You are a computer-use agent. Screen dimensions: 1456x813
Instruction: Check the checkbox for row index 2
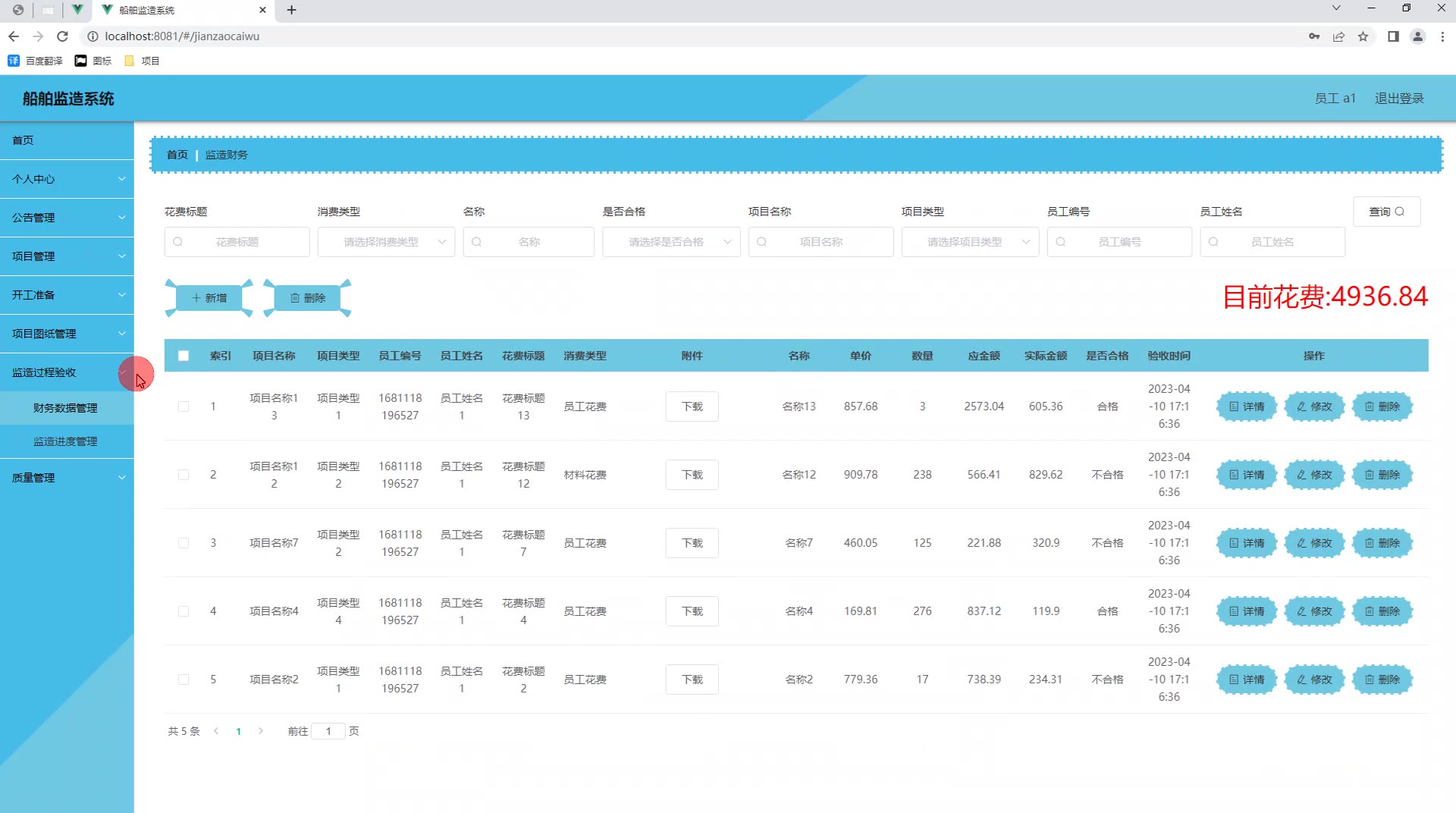184,475
